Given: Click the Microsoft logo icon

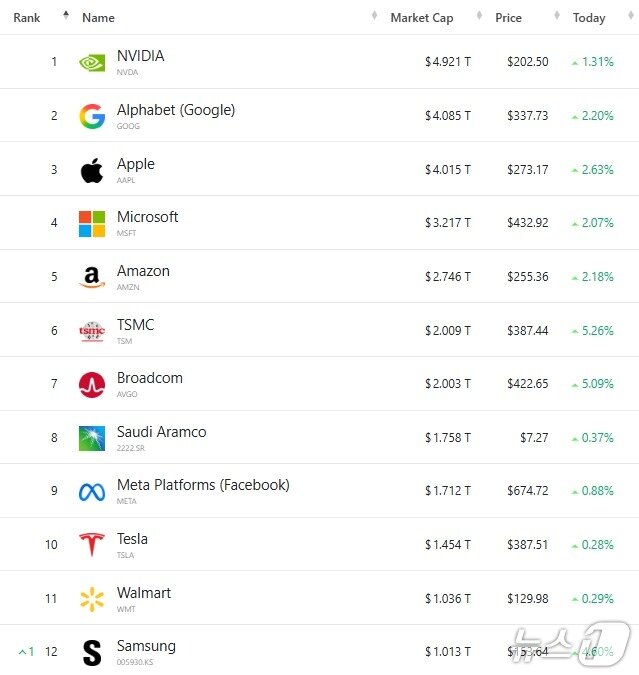Looking at the screenshot, I should pos(92,224).
